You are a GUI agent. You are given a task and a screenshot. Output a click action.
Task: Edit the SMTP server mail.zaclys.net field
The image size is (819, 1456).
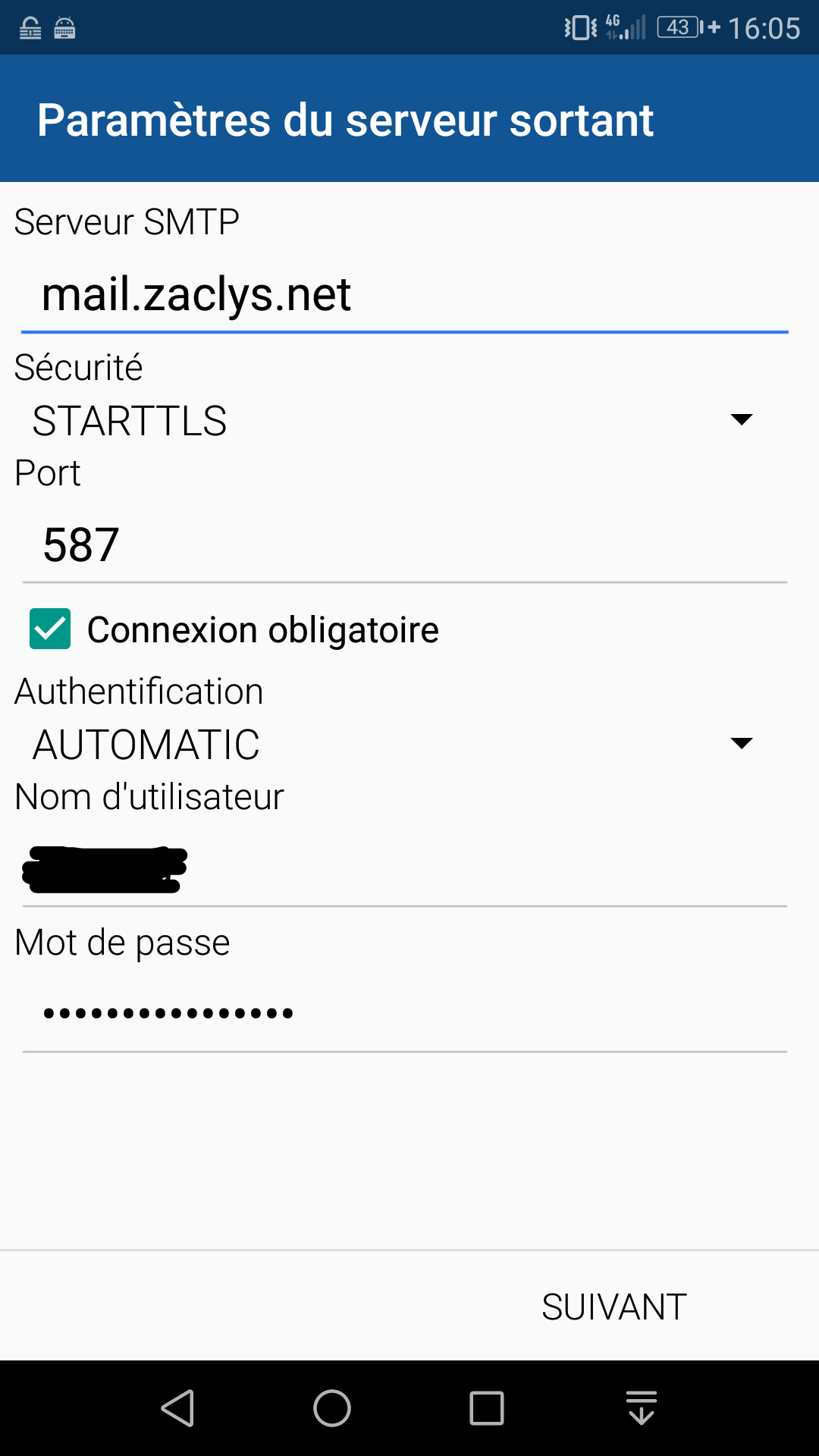click(405, 296)
